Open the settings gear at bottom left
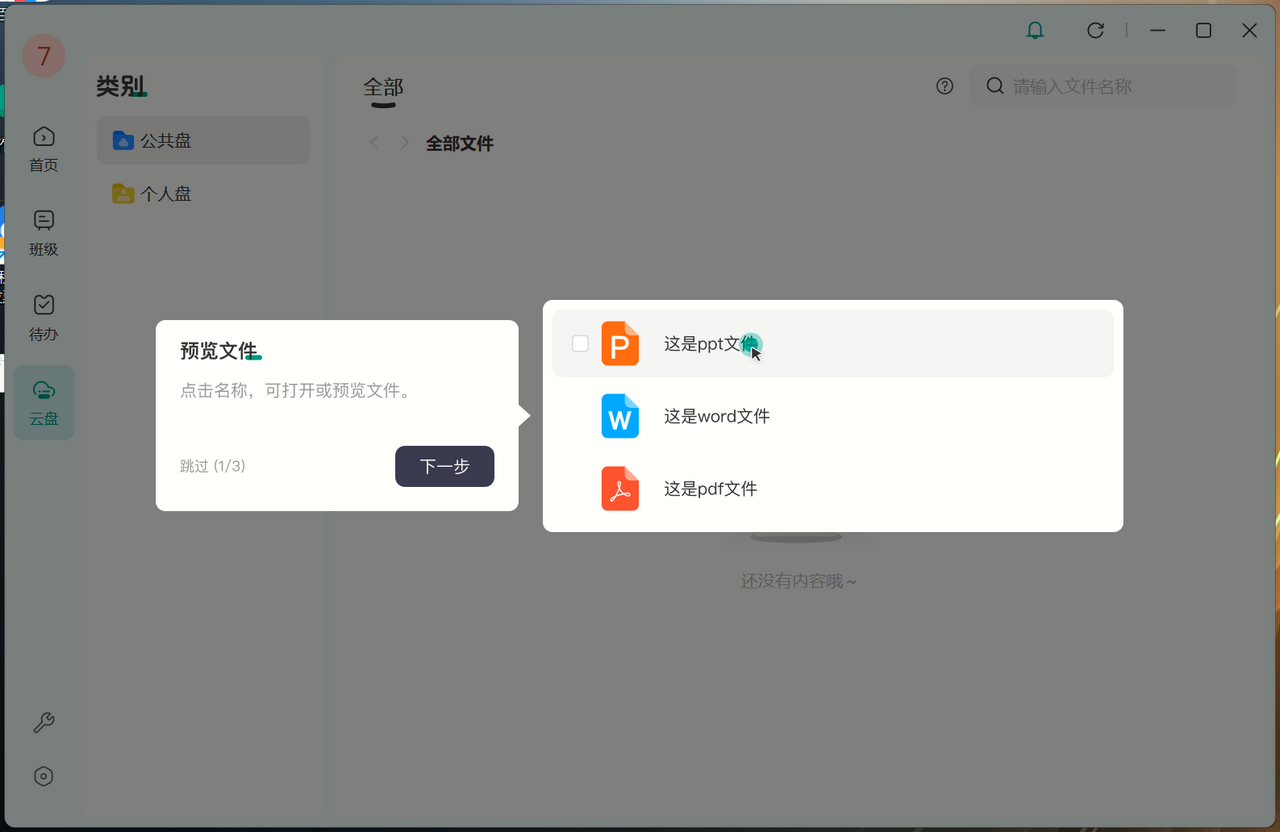 (x=43, y=776)
